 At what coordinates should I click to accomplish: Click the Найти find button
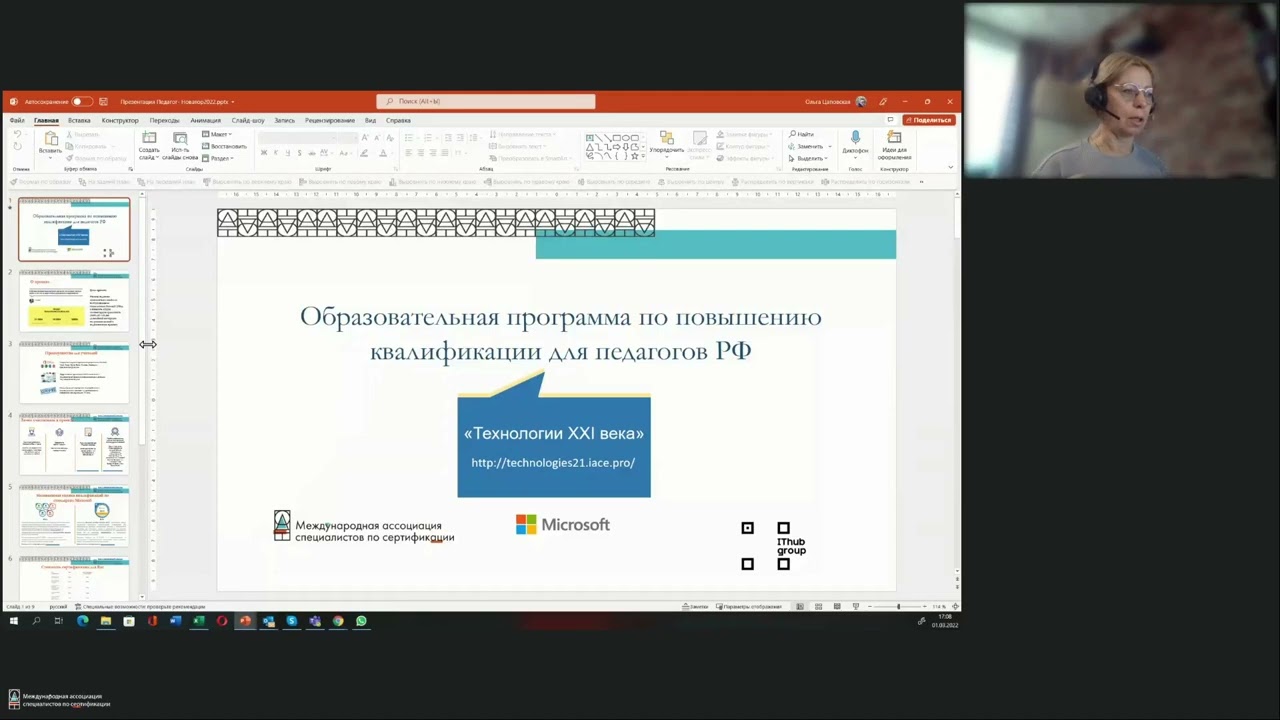point(803,134)
